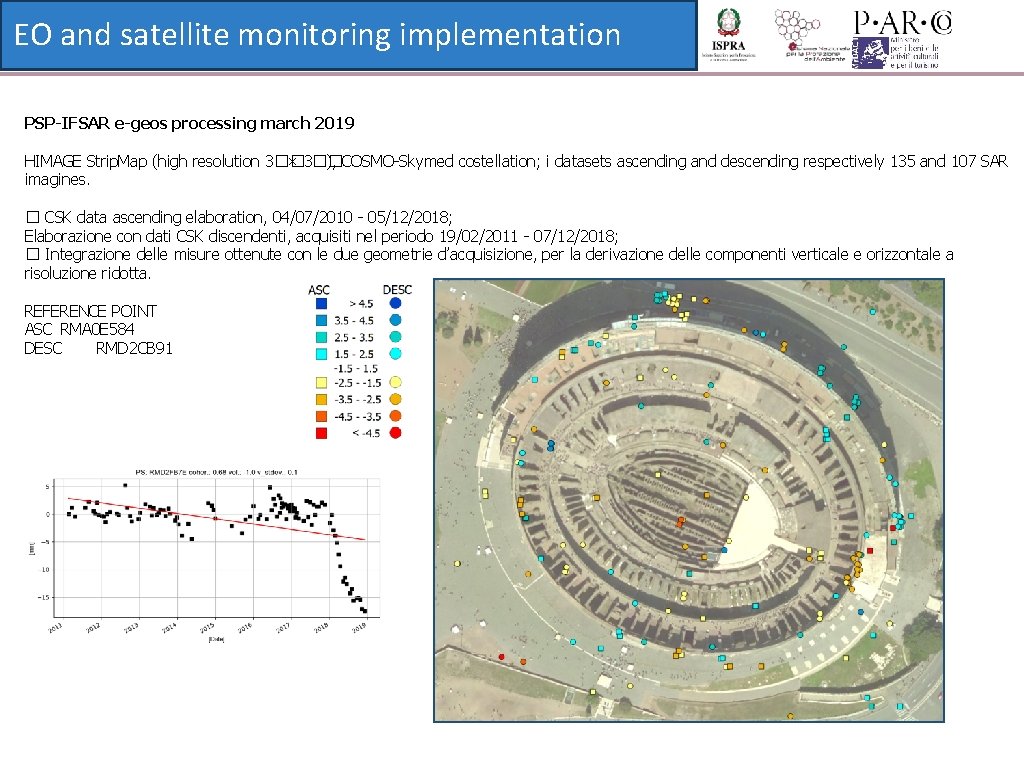Select the ASC 2.5 - 3.5 teal square
This screenshot has width=1024, height=768.
321,338
